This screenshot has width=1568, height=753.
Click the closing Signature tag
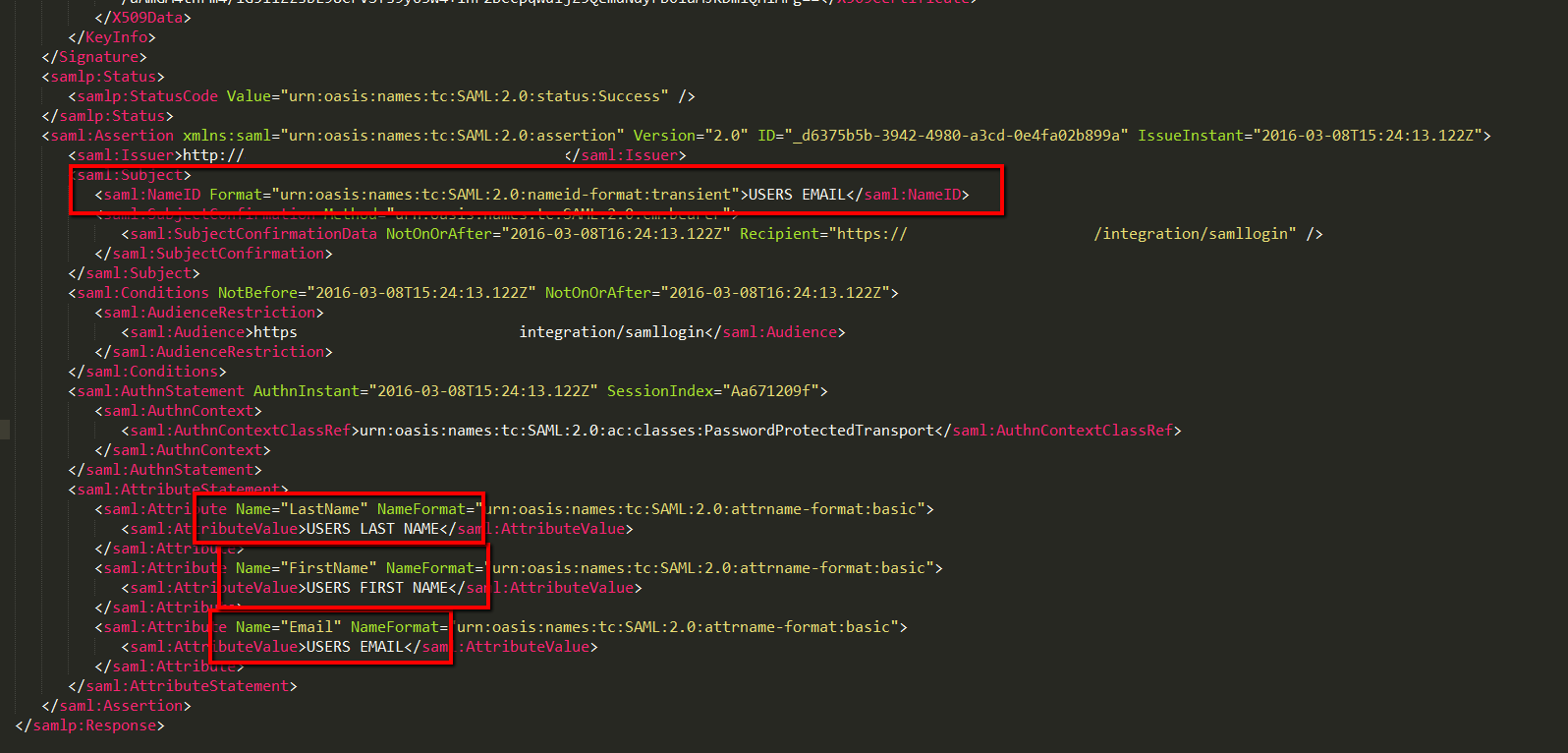tap(94, 57)
